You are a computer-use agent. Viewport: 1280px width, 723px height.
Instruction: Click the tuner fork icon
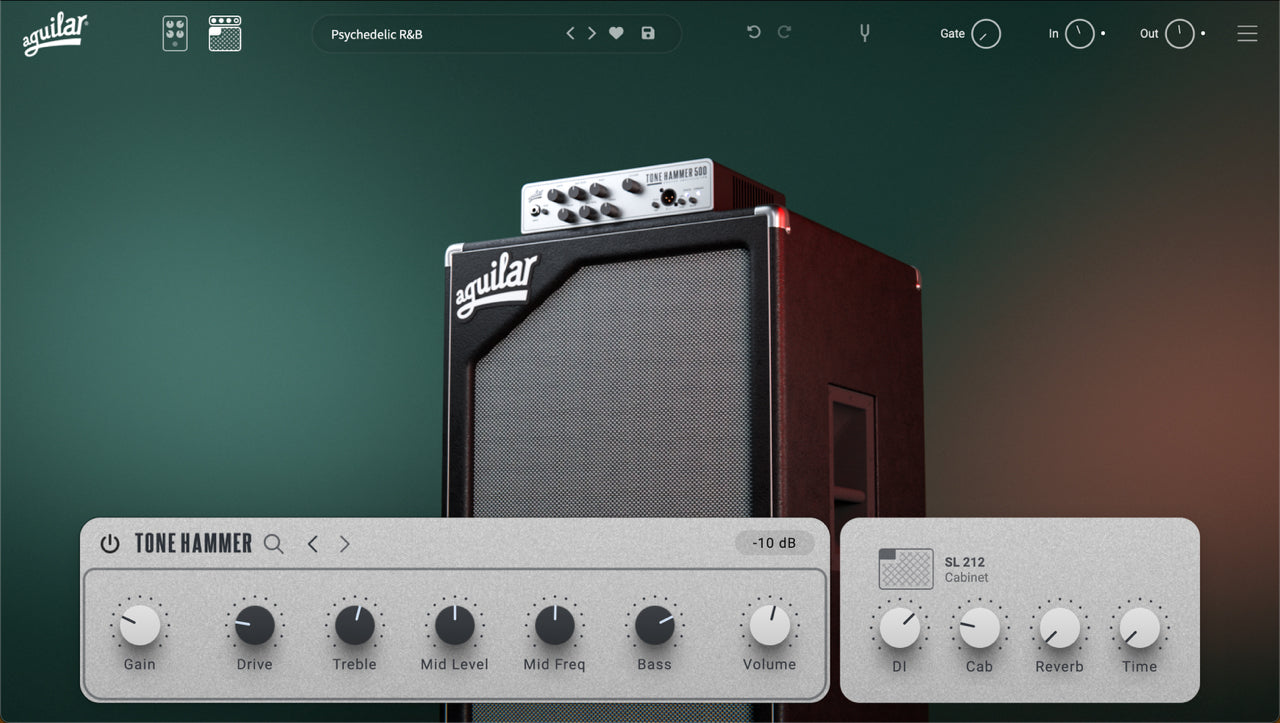pyautogui.click(x=863, y=32)
